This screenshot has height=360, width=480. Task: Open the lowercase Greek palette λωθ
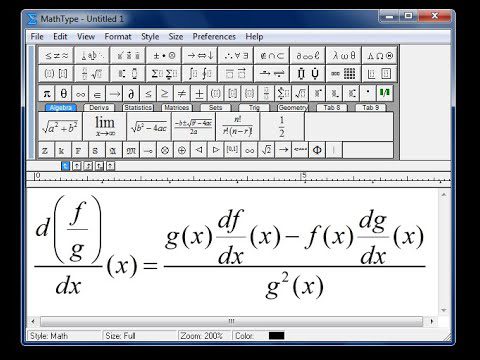coord(344,56)
